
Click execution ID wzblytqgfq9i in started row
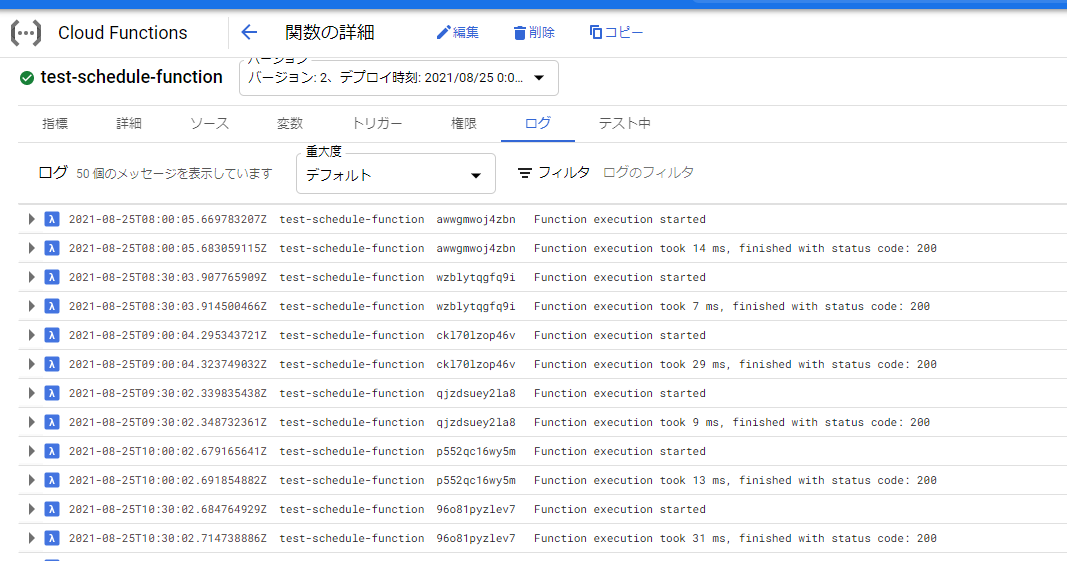click(x=476, y=277)
